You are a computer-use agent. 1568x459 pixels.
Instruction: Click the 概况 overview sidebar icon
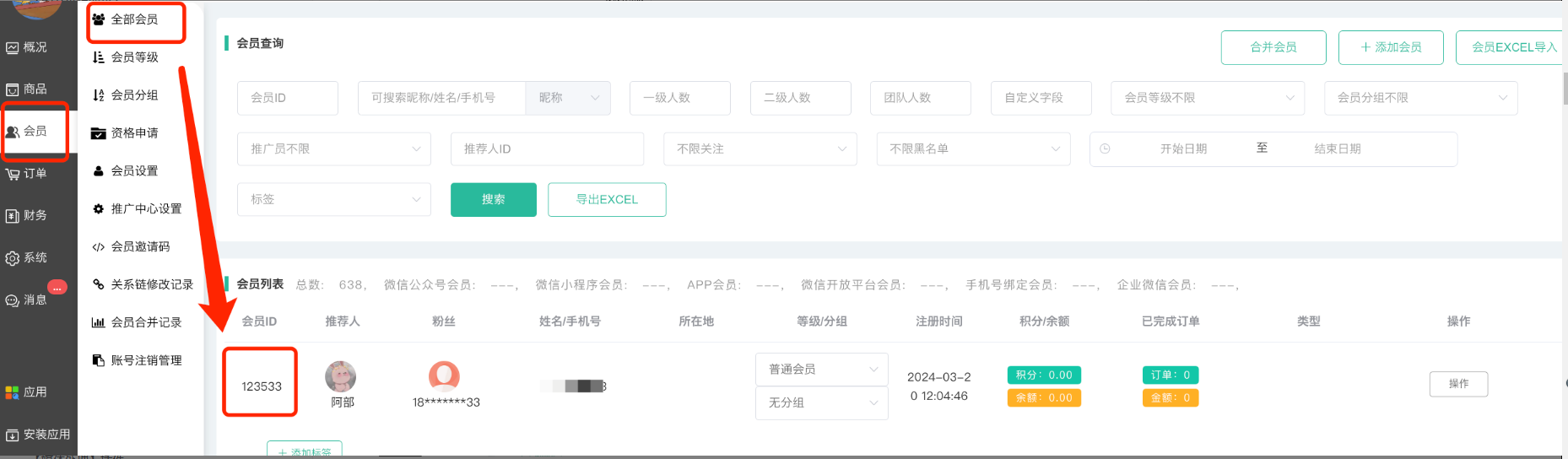13,48
